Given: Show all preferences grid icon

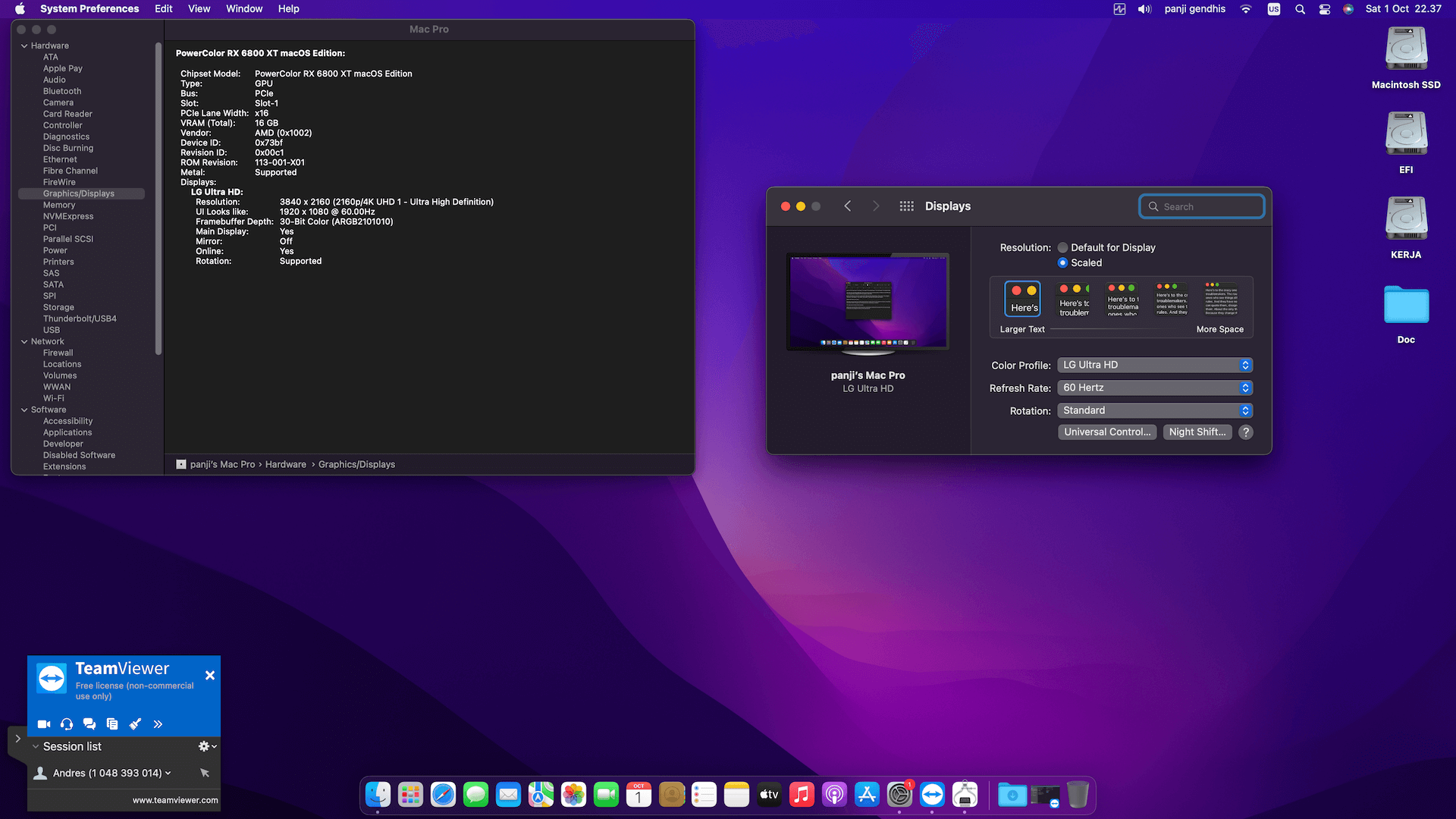Looking at the screenshot, I should [x=906, y=206].
